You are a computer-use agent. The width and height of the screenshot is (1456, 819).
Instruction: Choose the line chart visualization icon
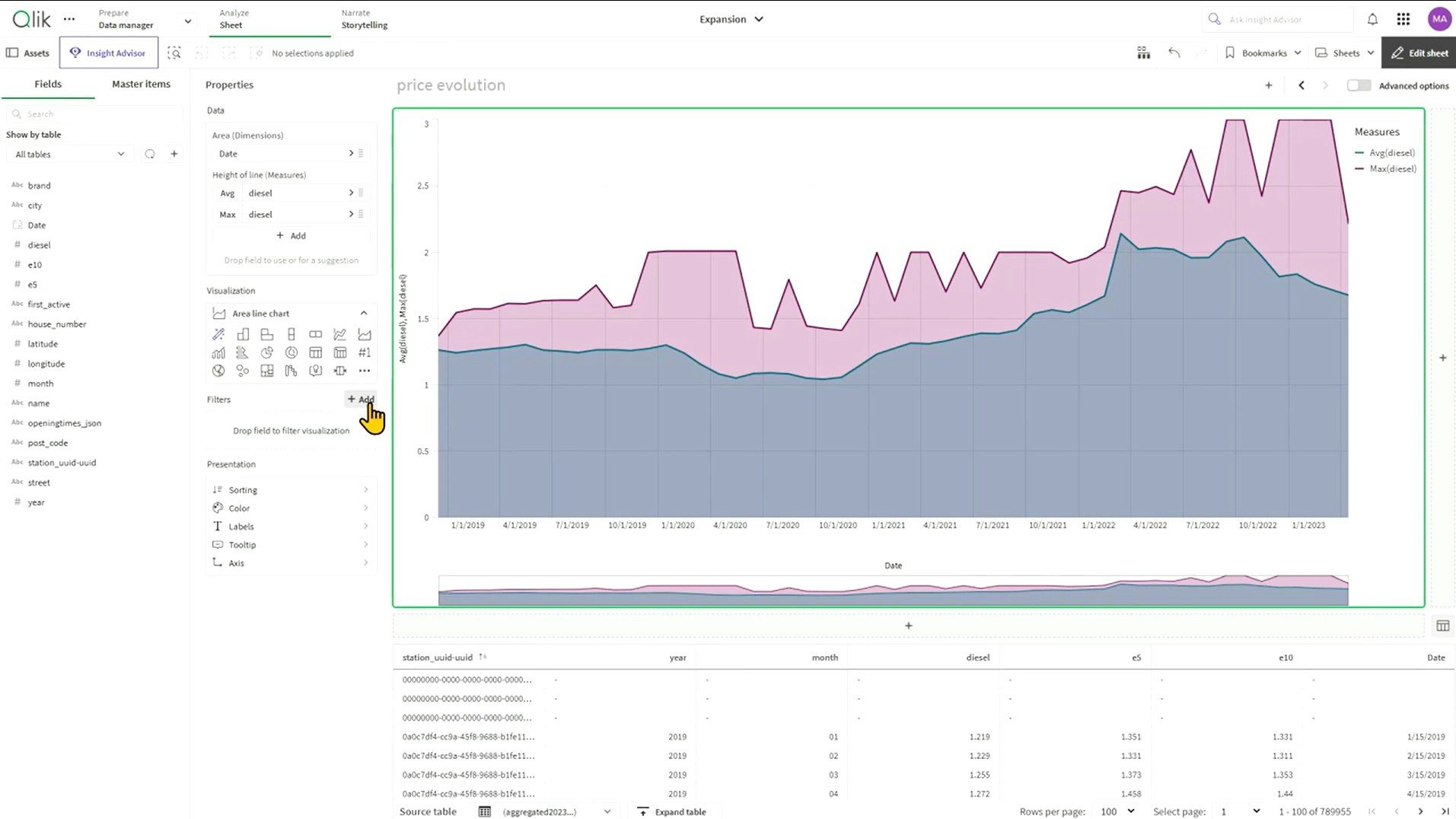pyautogui.click(x=340, y=334)
